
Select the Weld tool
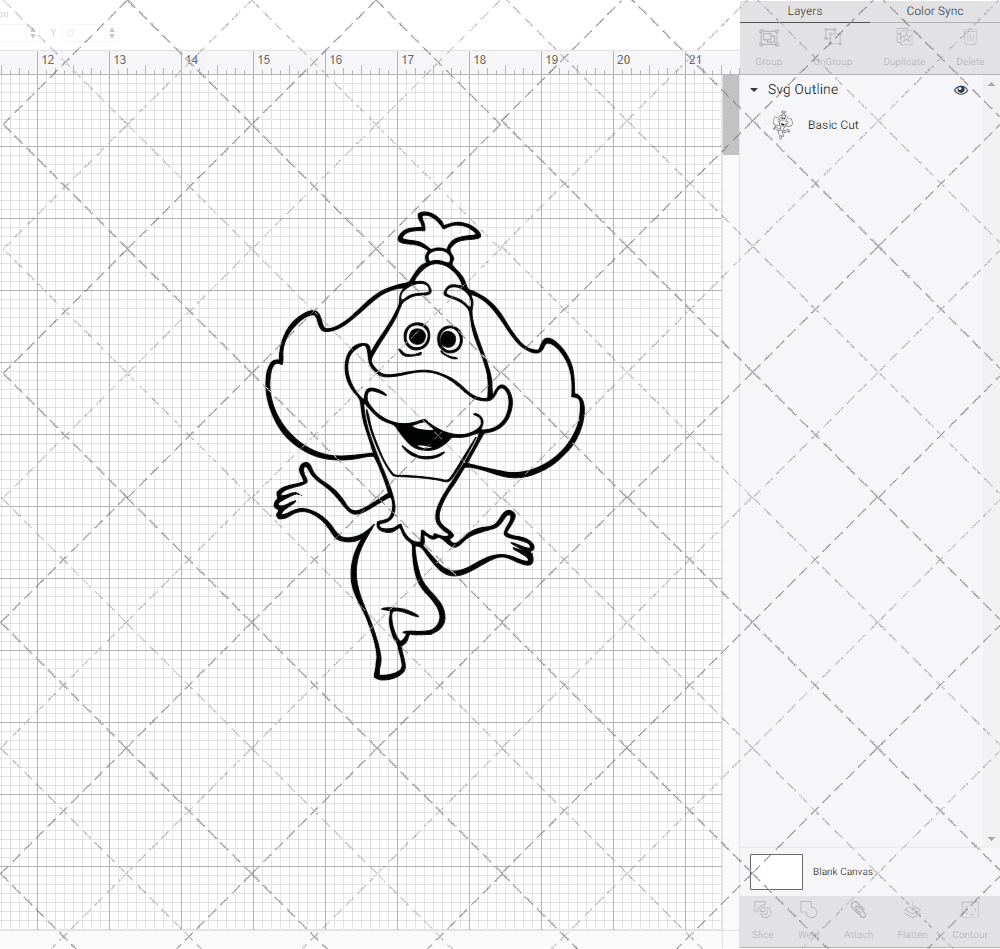click(x=808, y=917)
